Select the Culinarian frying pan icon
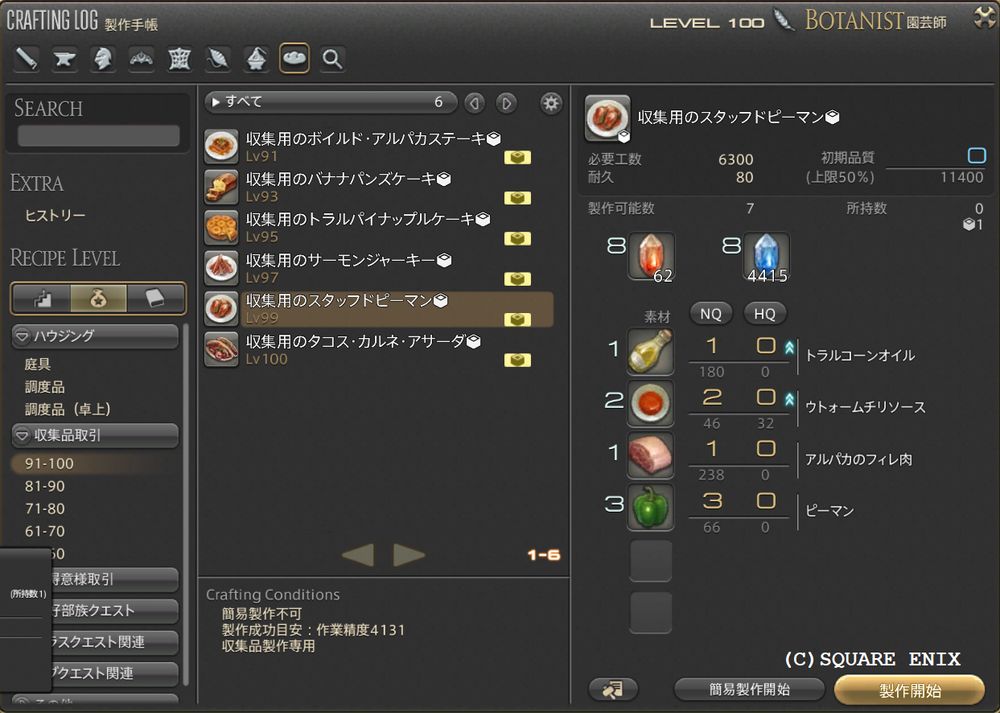The height and width of the screenshot is (713, 1000). (x=294, y=59)
